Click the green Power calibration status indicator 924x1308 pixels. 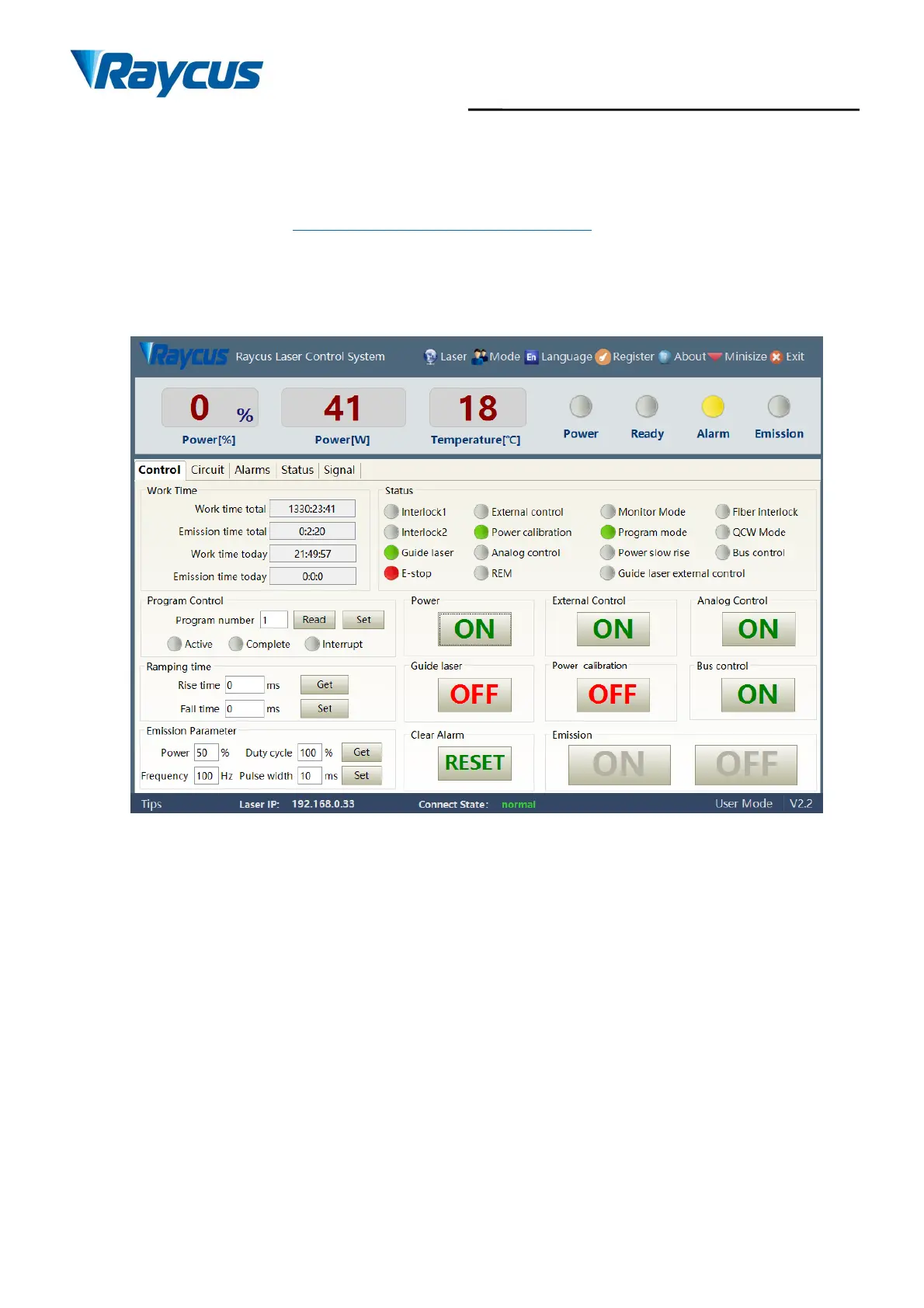coord(481,532)
